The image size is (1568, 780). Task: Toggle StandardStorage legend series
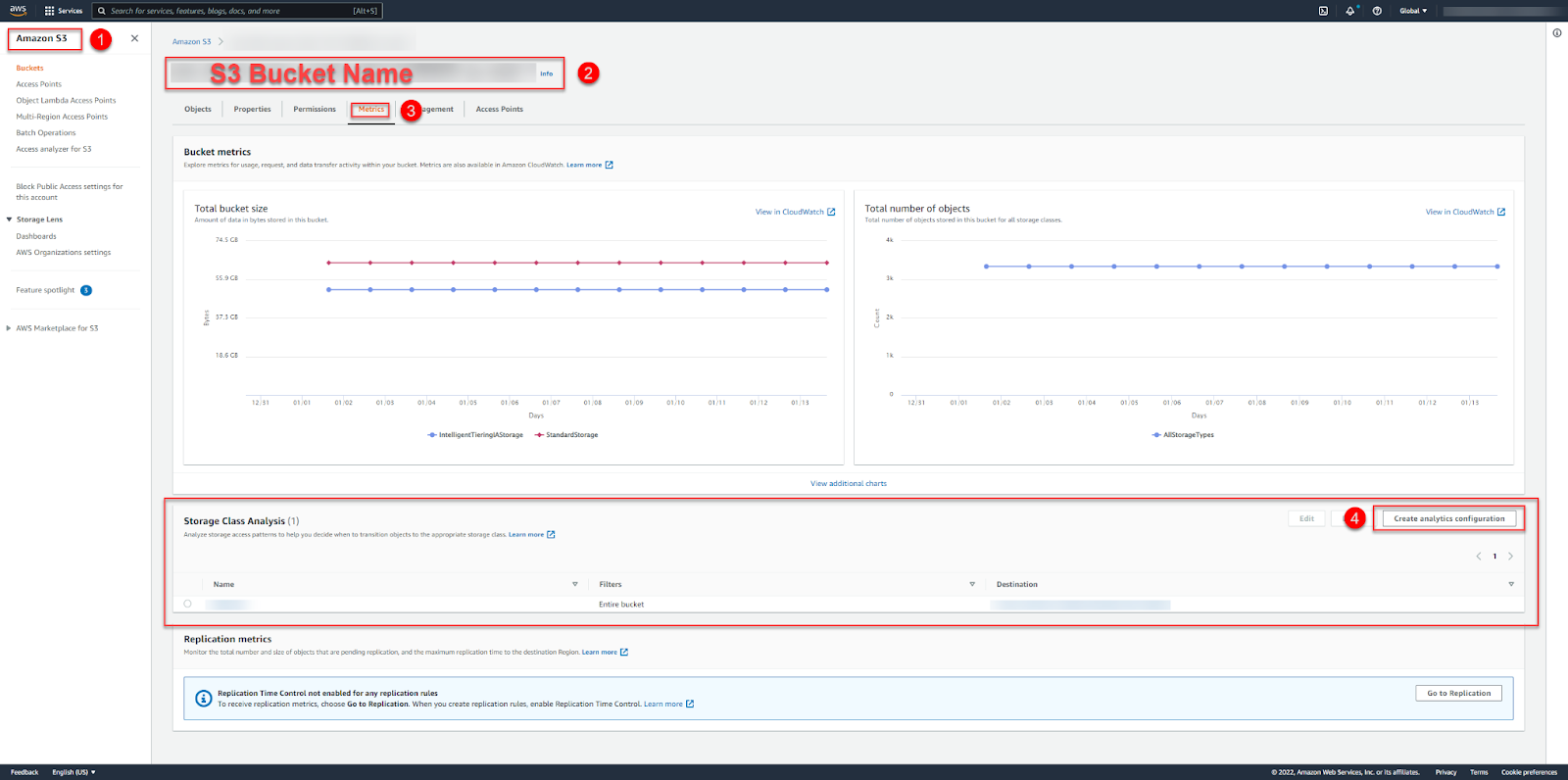coord(566,435)
